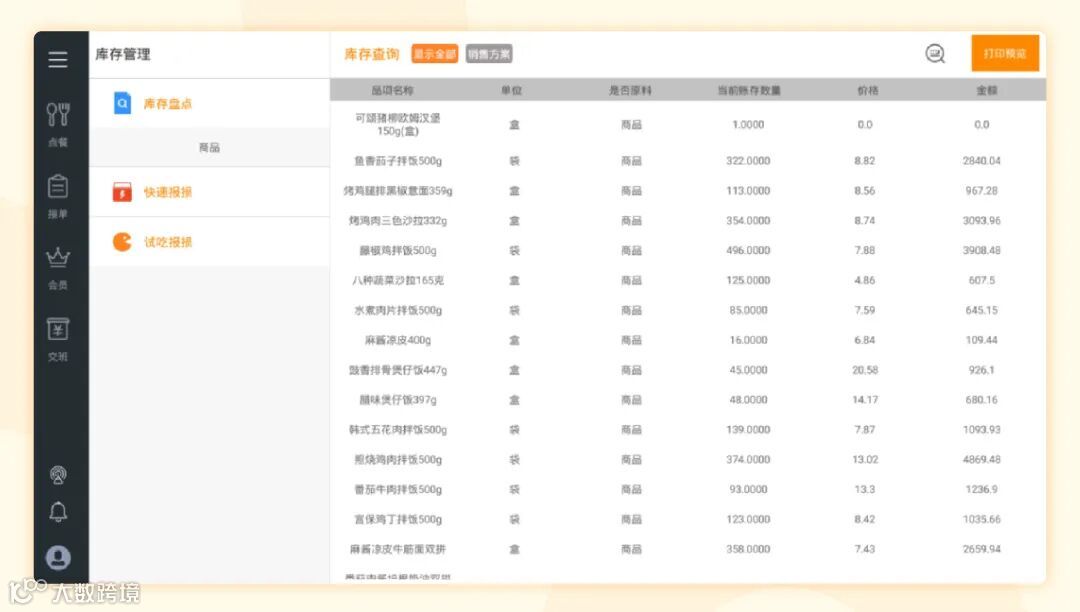Click the broadcast signal icon in sidebar
1080x612 pixels.
click(x=58, y=474)
